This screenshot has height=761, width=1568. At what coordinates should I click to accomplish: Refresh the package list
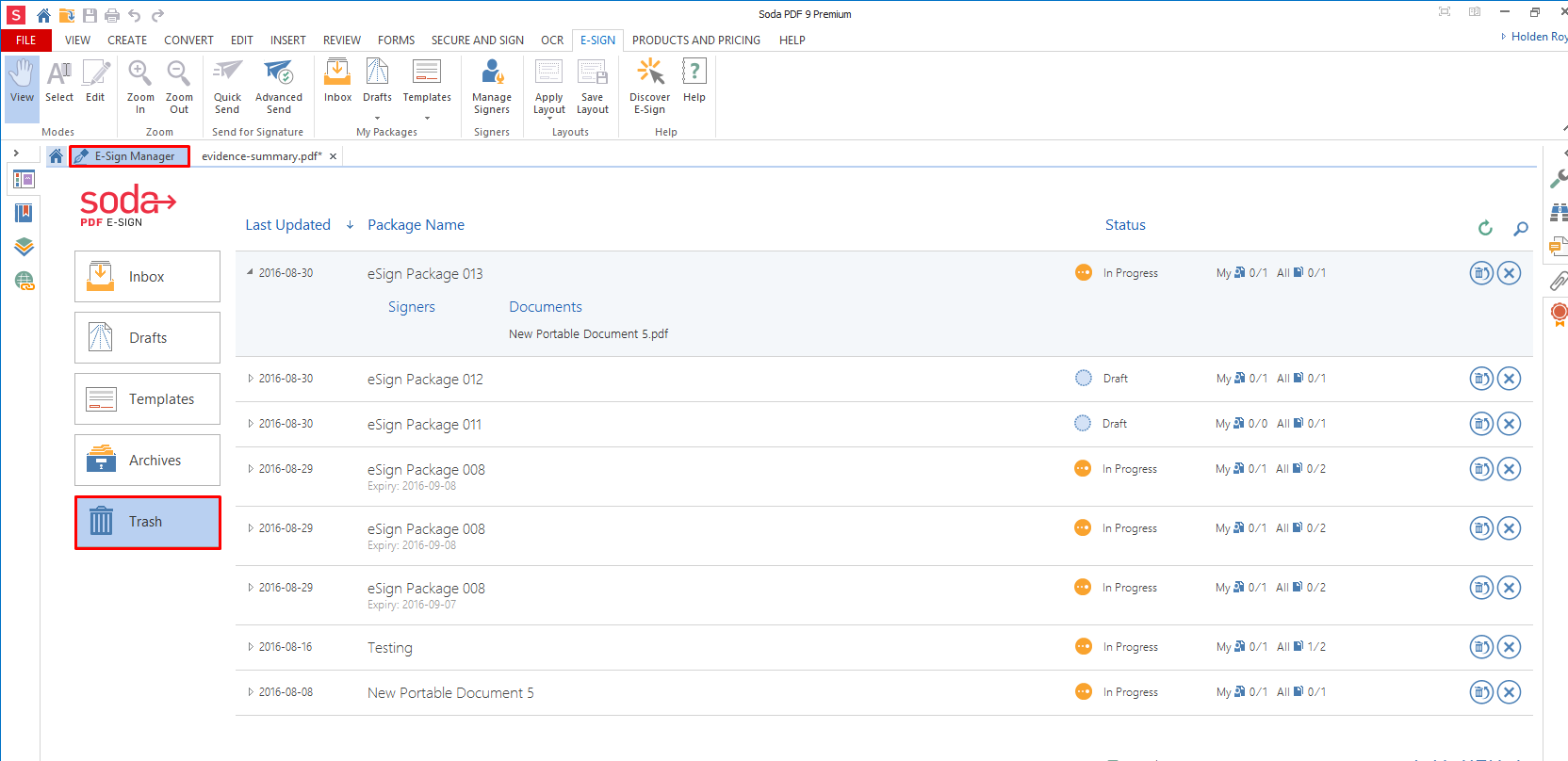click(x=1485, y=228)
